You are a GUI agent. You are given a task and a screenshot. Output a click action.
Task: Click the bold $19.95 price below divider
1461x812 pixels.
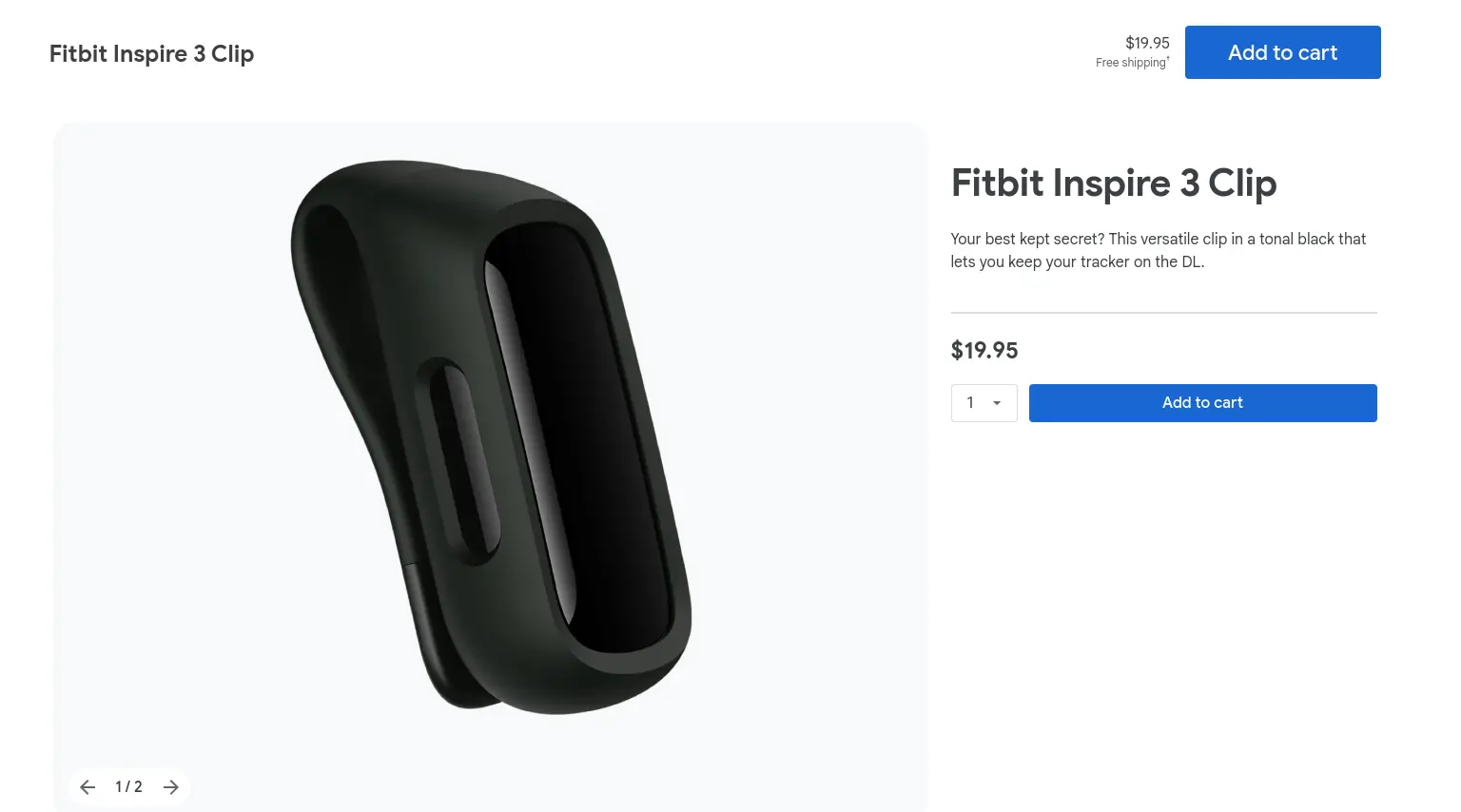(x=984, y=351)
